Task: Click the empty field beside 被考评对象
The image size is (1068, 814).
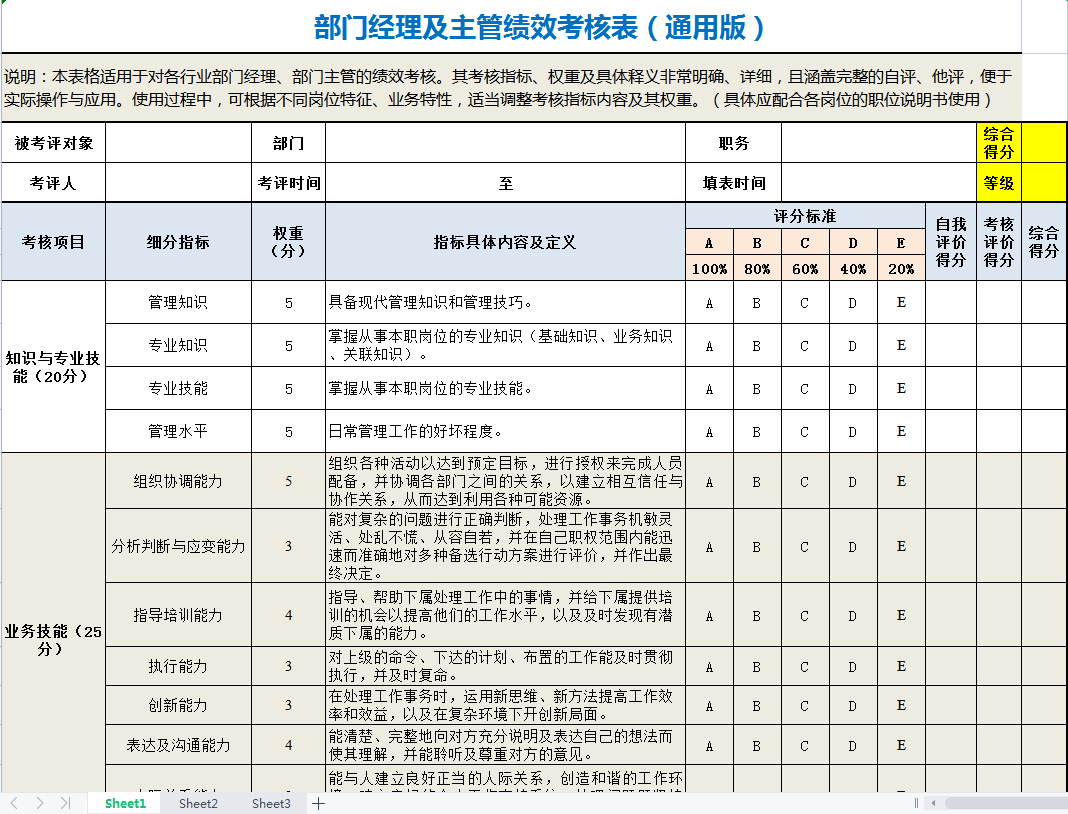Action: point(178,143)
